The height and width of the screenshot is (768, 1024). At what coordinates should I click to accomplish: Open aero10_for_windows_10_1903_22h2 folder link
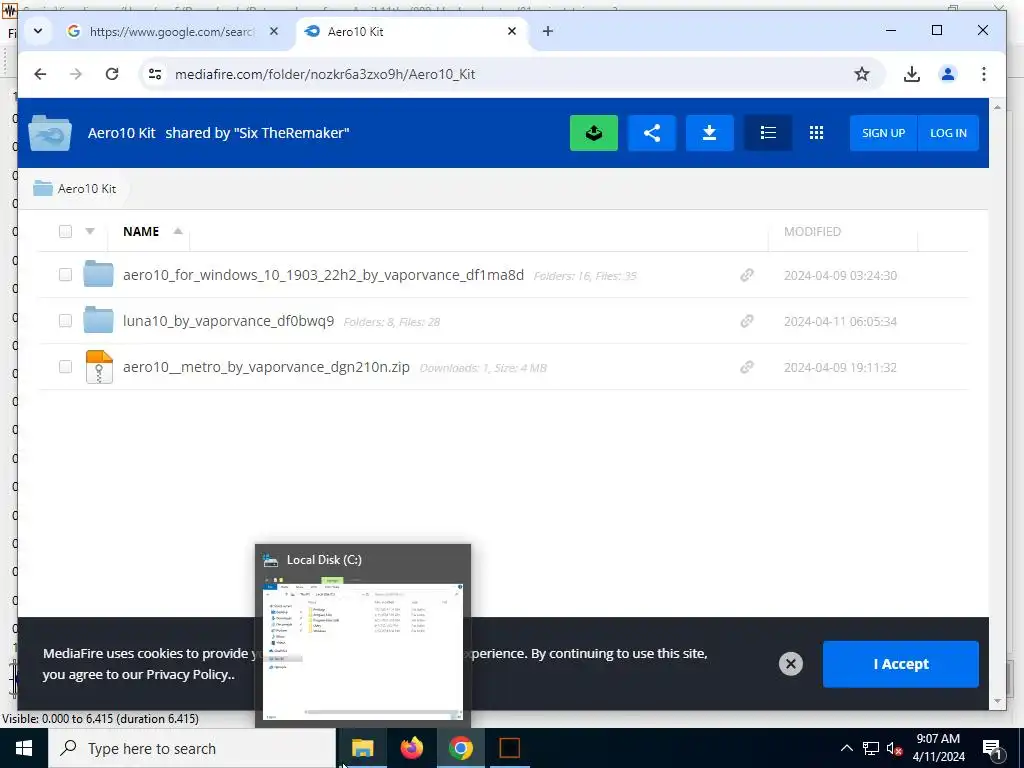tap(323, 275)
